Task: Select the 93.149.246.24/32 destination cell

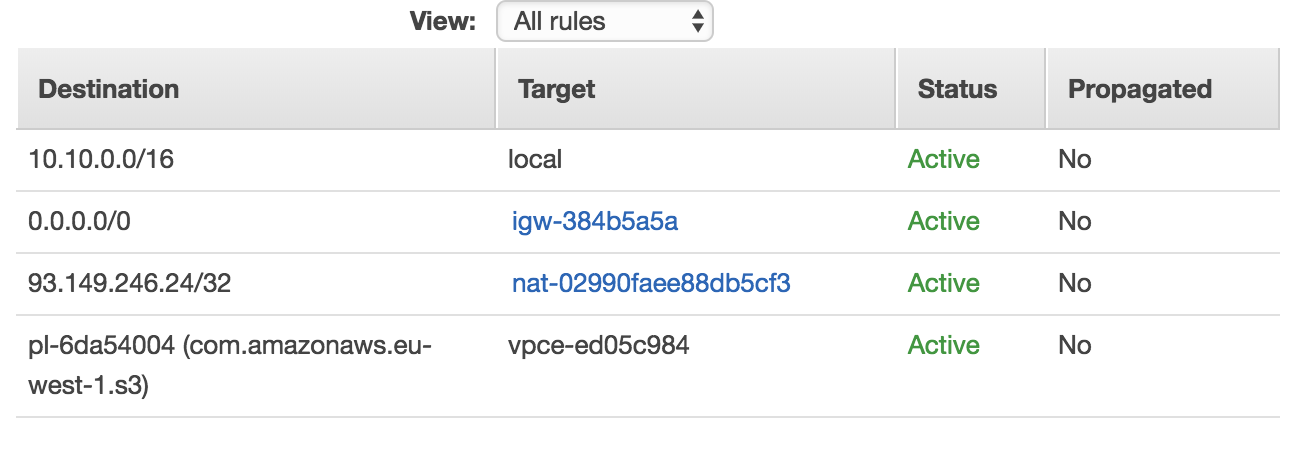Action: (129, 283)
